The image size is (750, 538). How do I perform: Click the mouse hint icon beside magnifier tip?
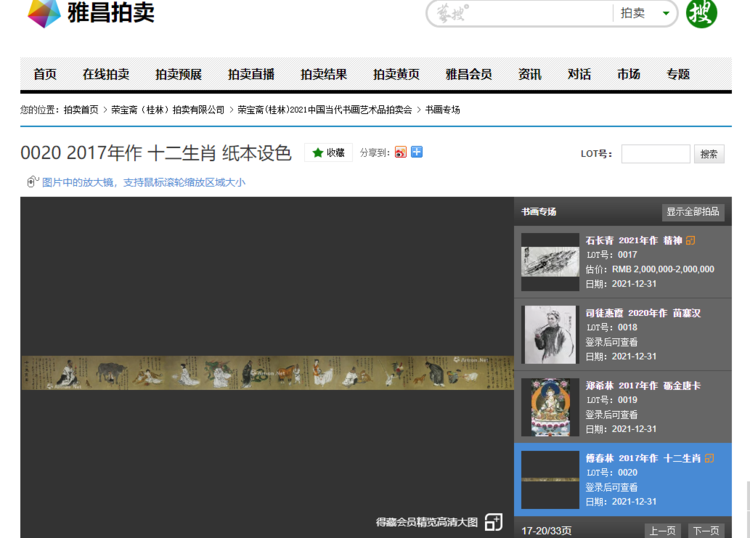click(32, 182)
